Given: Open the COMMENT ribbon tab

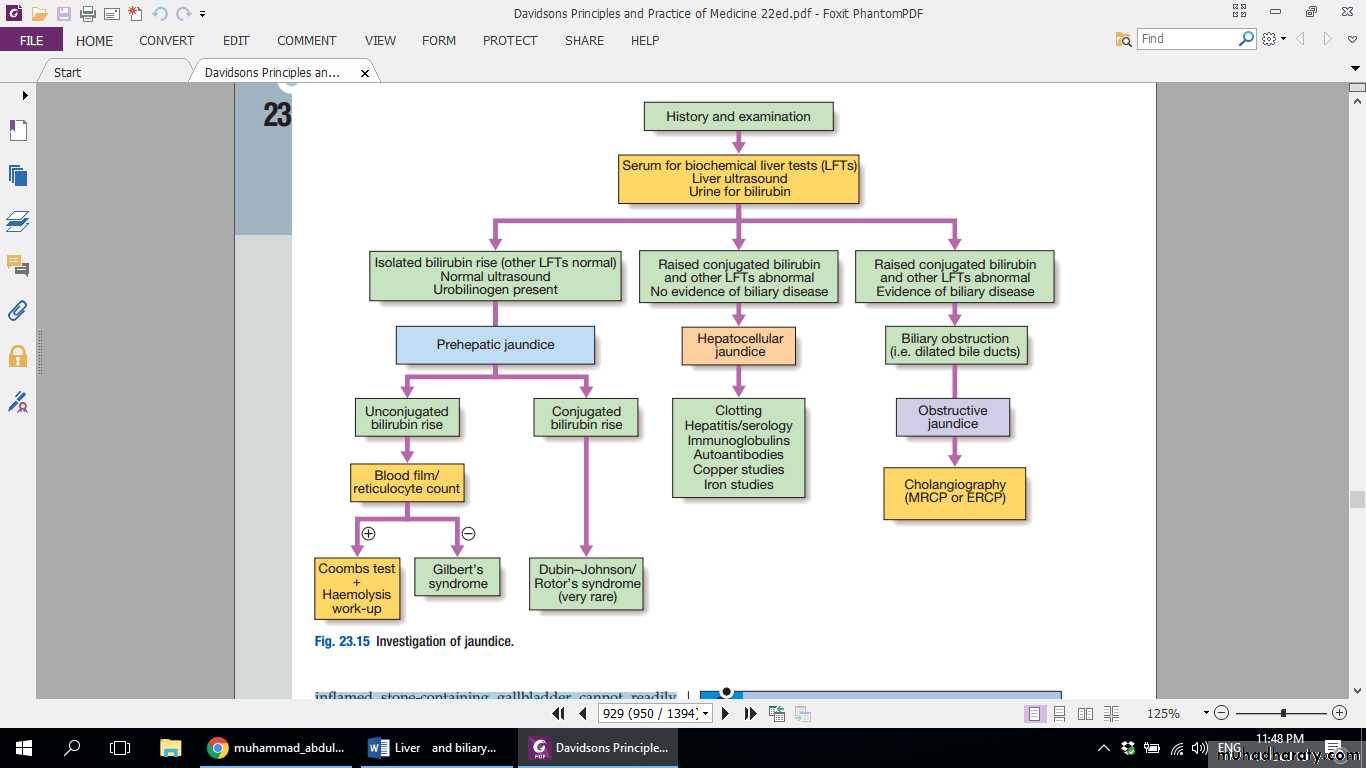Looking at the screenshot, I should coord(306,41).
